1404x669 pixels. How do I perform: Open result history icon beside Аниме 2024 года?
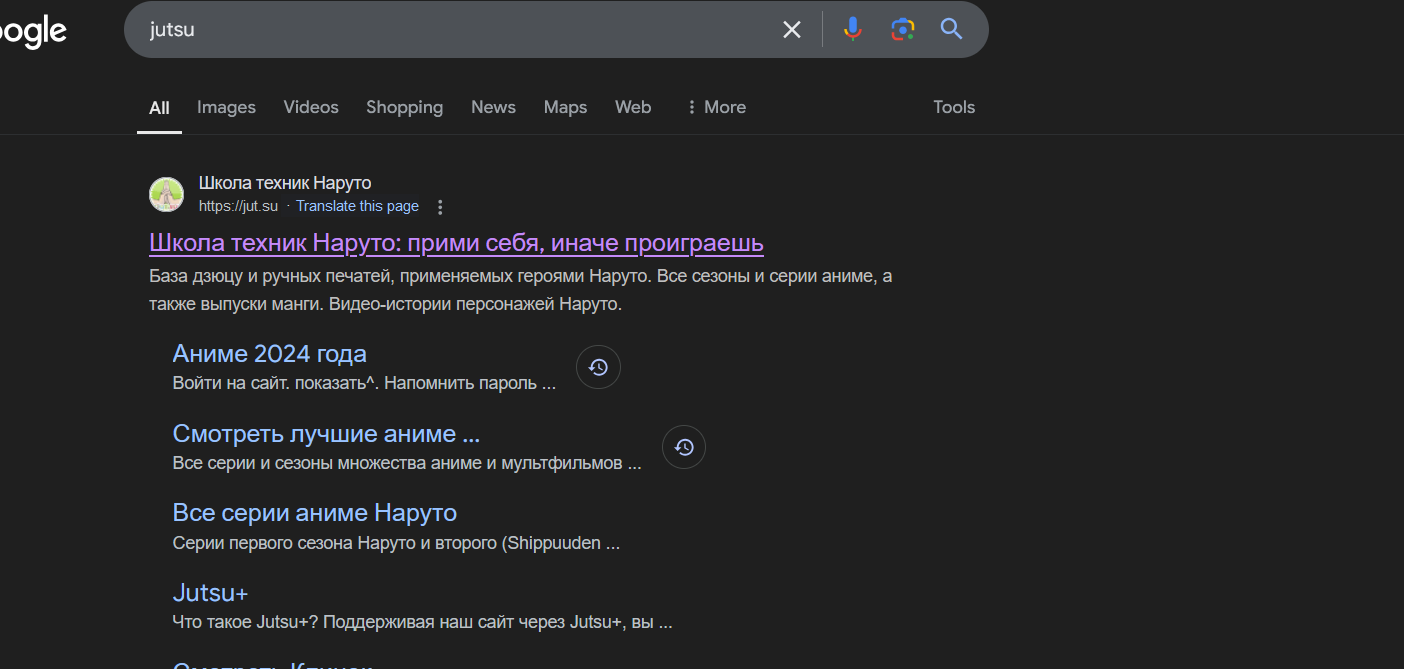click(597, 367)
